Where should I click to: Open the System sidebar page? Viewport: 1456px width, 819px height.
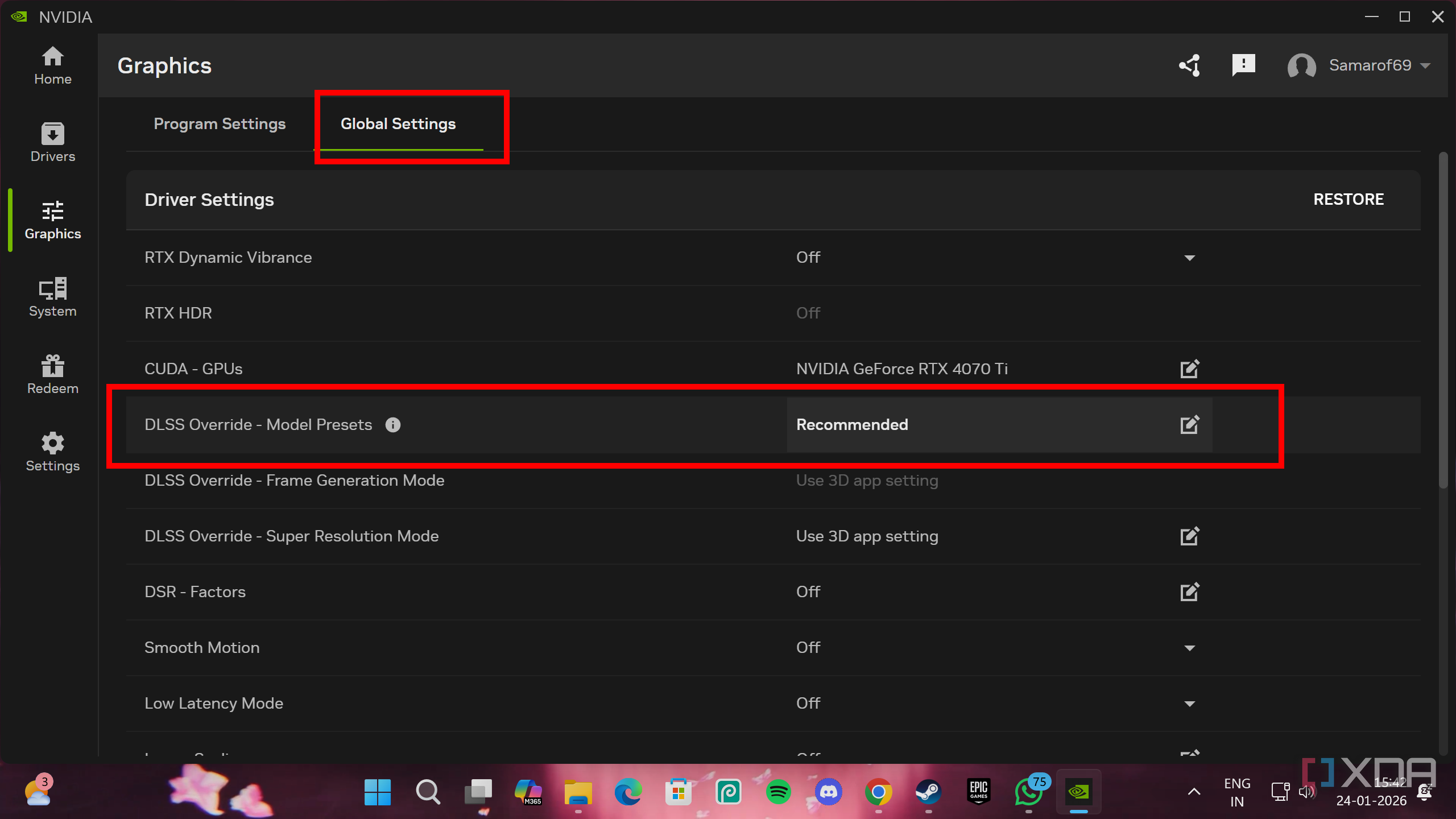click(52, 297)
